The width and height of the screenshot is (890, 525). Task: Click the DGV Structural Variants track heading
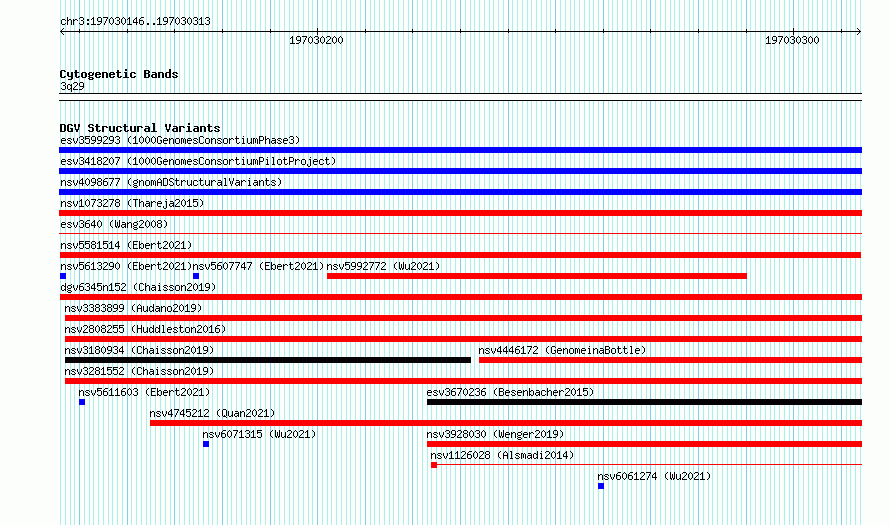[x=140, y=128]
